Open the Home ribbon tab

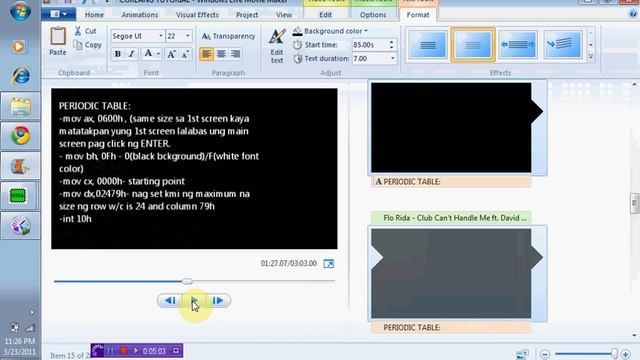pyautogui.click(x=94, y=15)
